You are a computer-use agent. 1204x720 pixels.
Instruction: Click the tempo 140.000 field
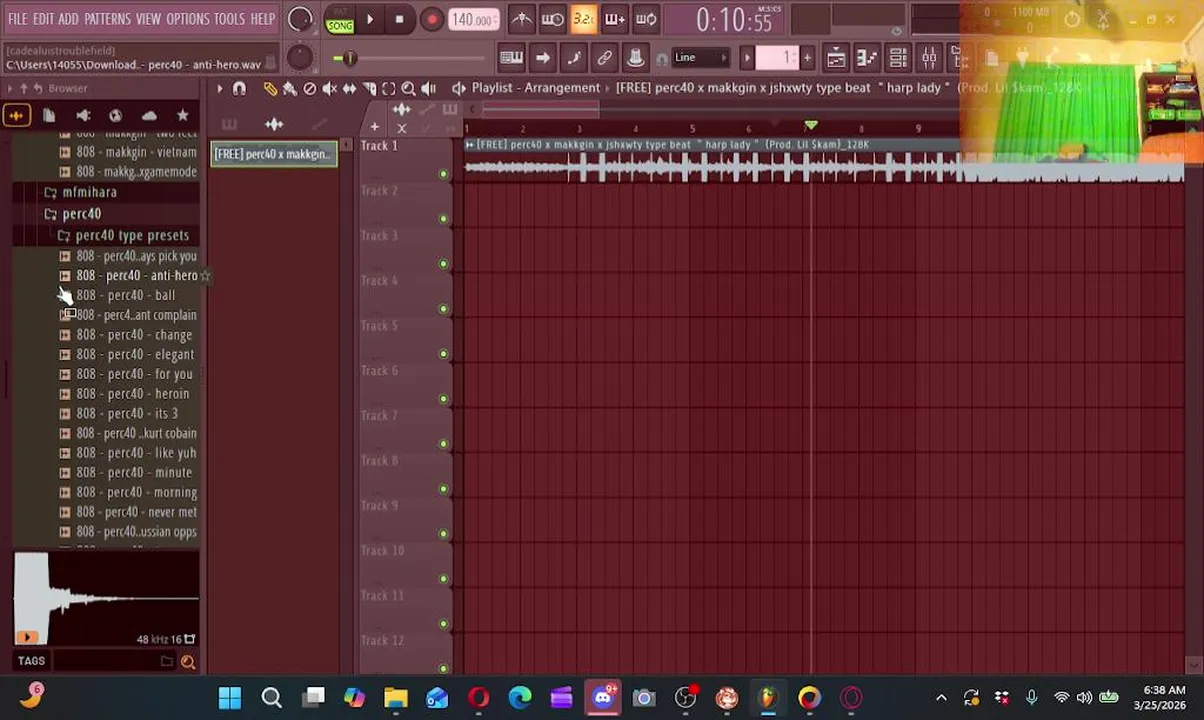(x=473, y=19)
